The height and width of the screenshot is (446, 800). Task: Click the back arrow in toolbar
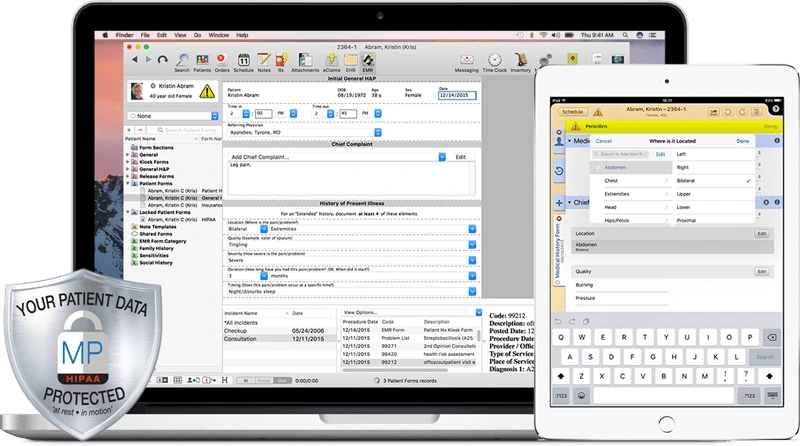point(134,59)
